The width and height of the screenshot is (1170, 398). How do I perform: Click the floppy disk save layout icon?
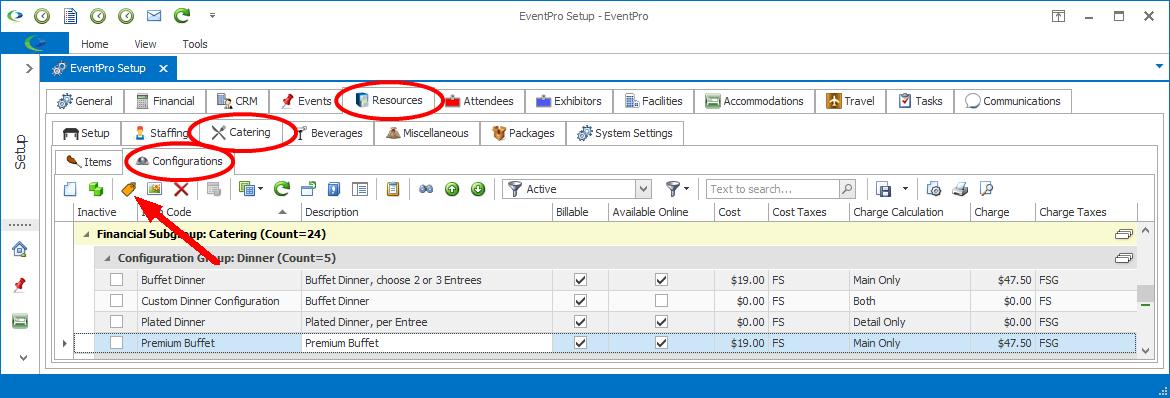pos(884,189)
